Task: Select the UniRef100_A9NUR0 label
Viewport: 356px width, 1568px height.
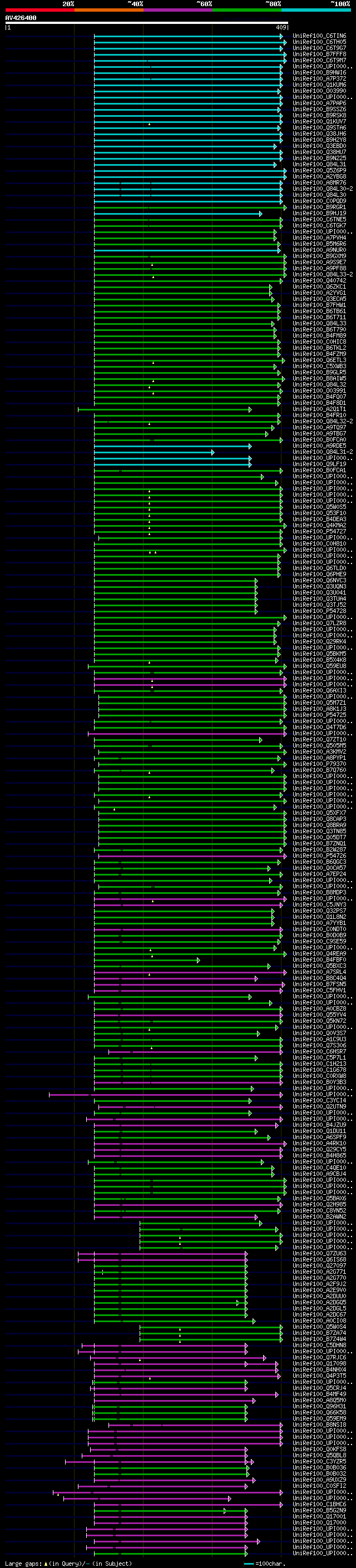Action: (319, 250)
